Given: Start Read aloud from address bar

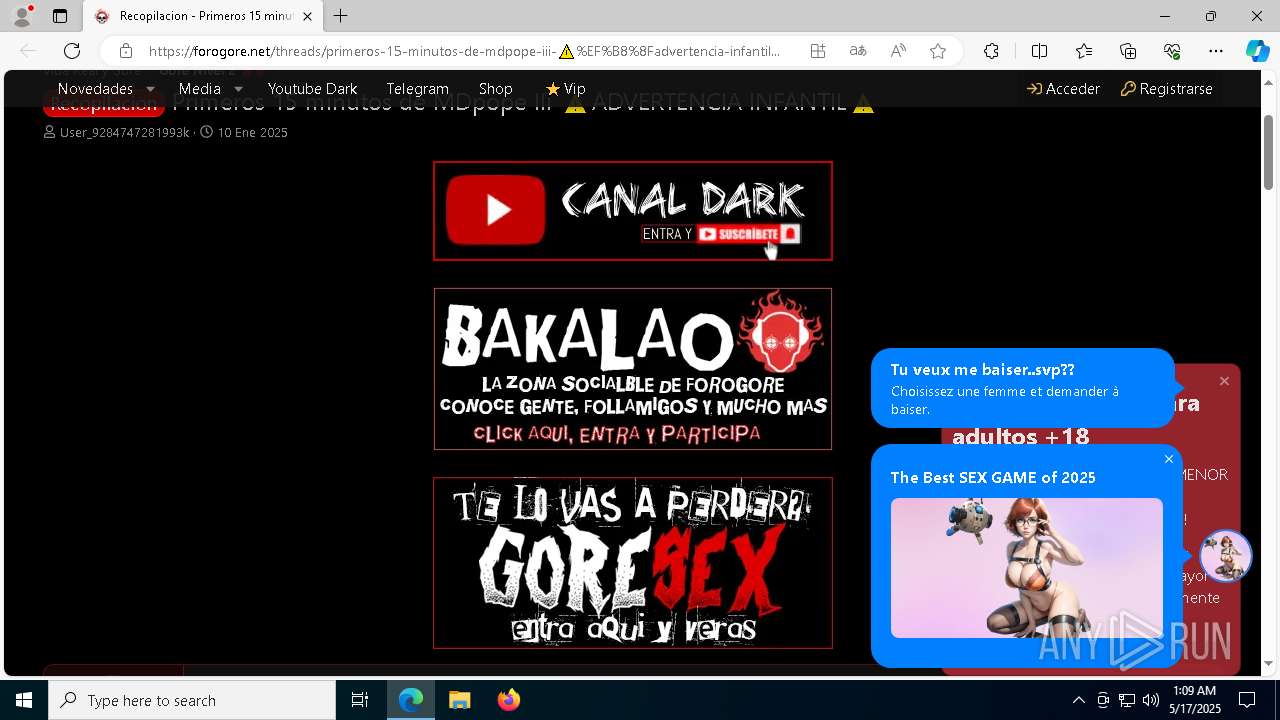Looking at the screenshot, I should [x=898, y=51].
